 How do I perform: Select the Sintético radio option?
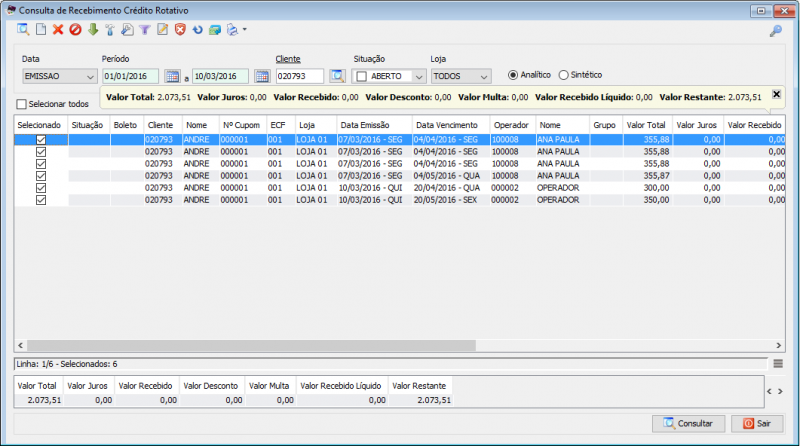563,75
